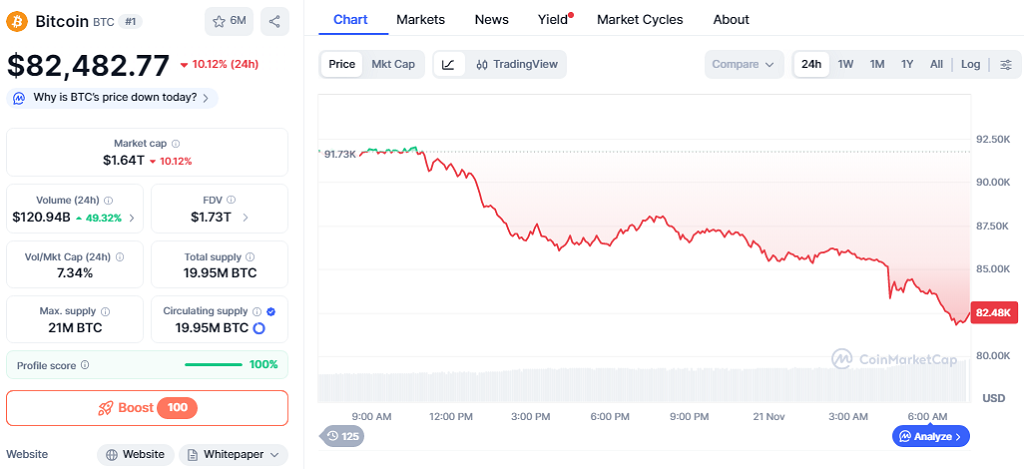
Task: Click the Profile score info icon
Action: [85, 366]
